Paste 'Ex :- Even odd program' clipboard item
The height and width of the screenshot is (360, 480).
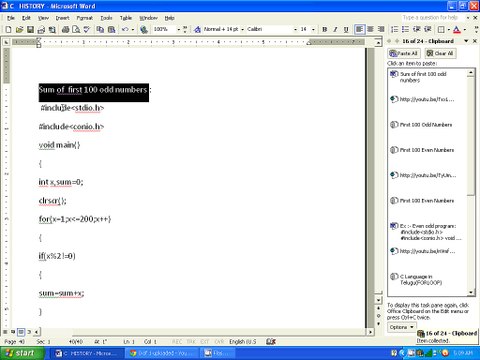click(x=427, y=232)
